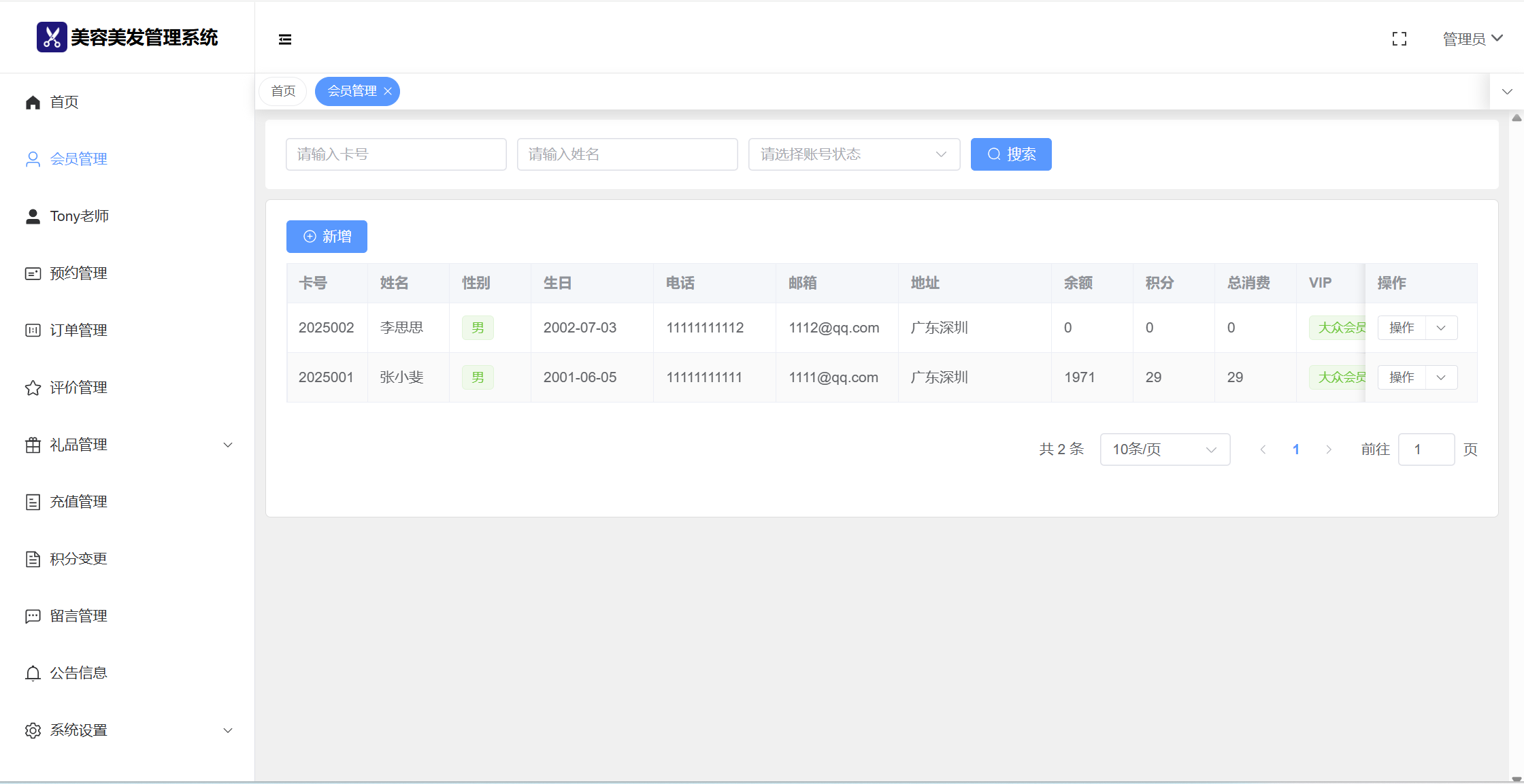Image resolution: width=1524 pixels, height=784 pixels.
Task: Open 留言管理 message item
Action: (x=78, y=616)
